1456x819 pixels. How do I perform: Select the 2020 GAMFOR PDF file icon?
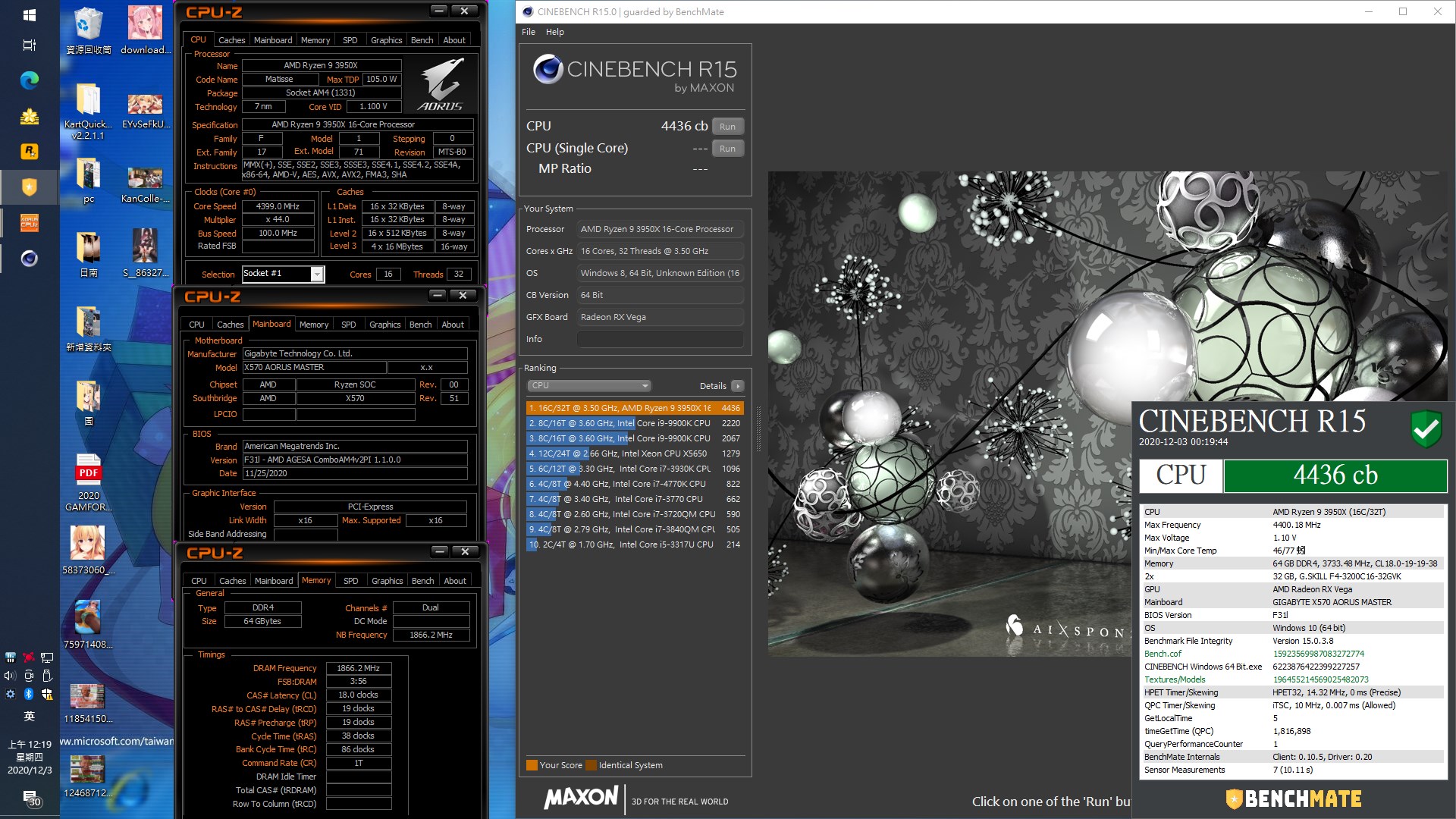(x=89, y=482)
